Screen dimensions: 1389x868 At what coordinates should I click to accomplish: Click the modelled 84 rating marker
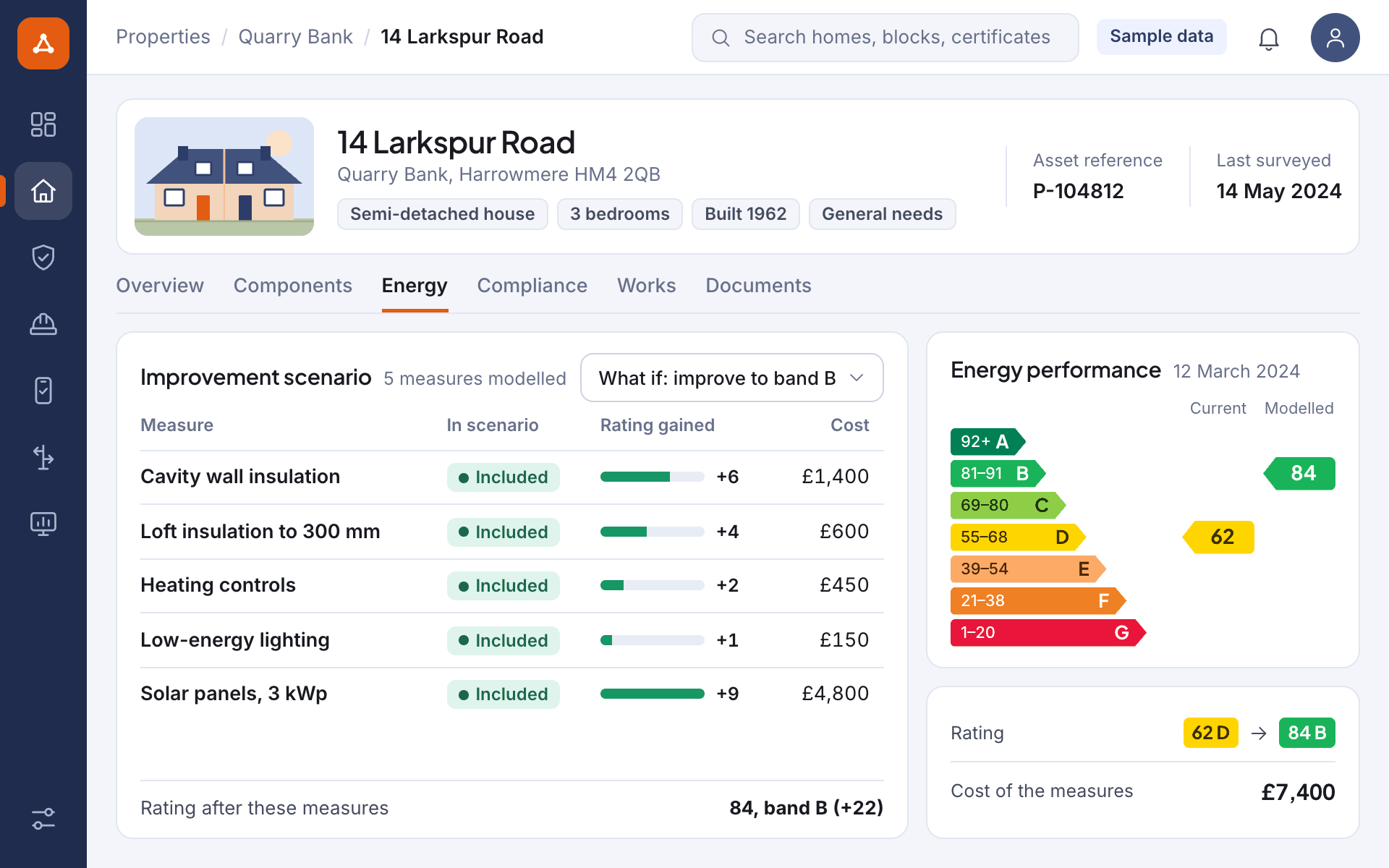click(x=1299, y=474)
